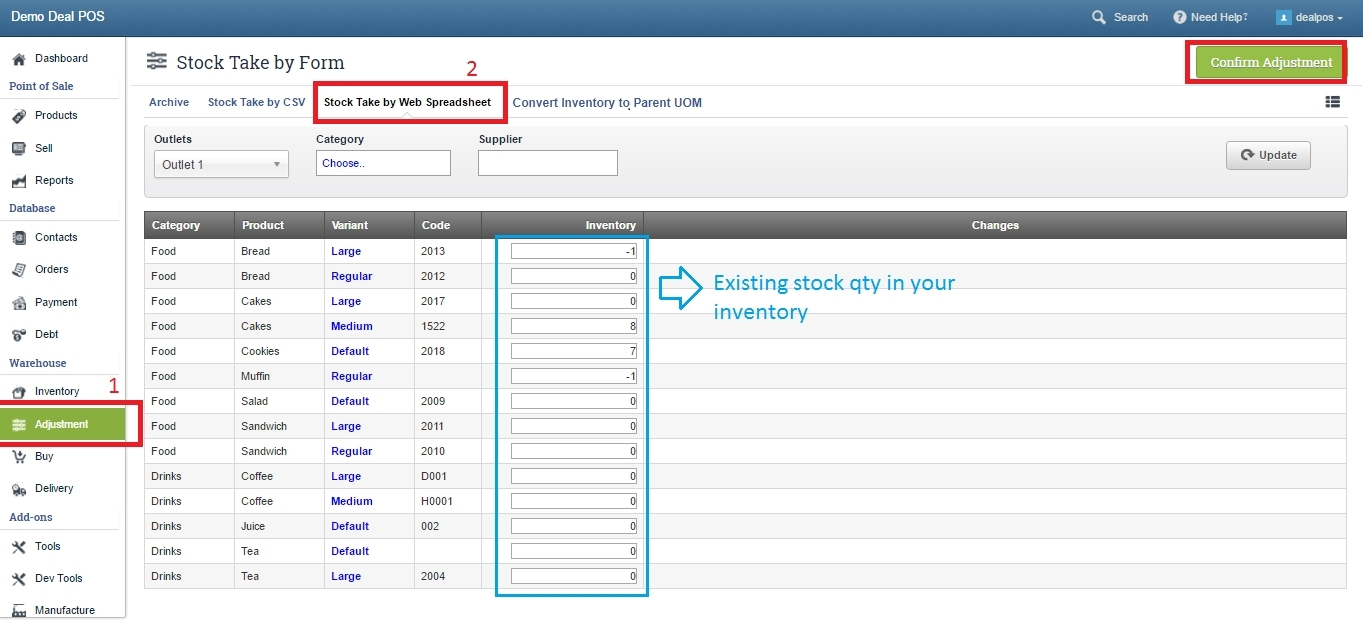This screenshot has height=631, width=1363.
Task: Click the Default variant link for Salad
Action: coord(350,401)
